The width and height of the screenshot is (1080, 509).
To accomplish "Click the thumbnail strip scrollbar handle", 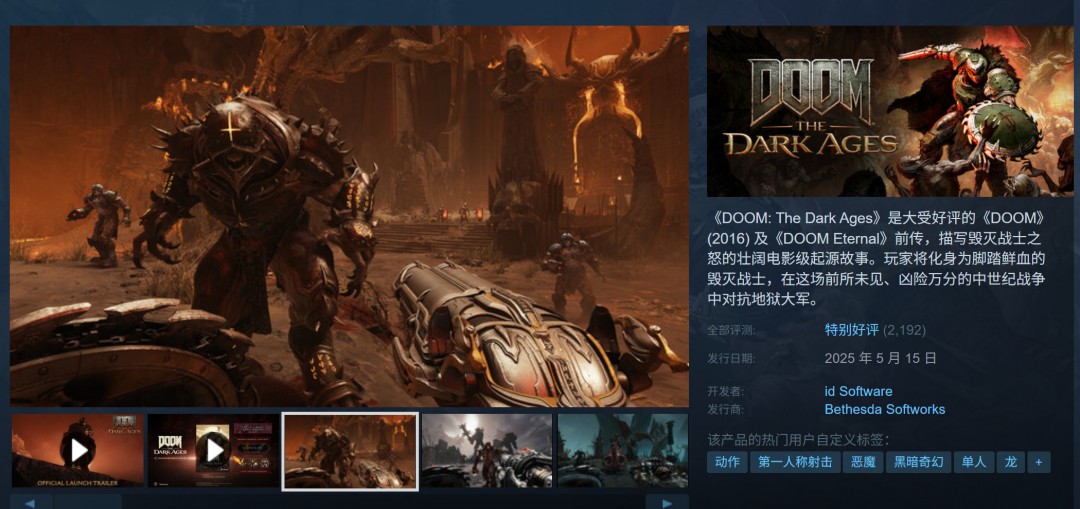I will (x=87, y=501).
